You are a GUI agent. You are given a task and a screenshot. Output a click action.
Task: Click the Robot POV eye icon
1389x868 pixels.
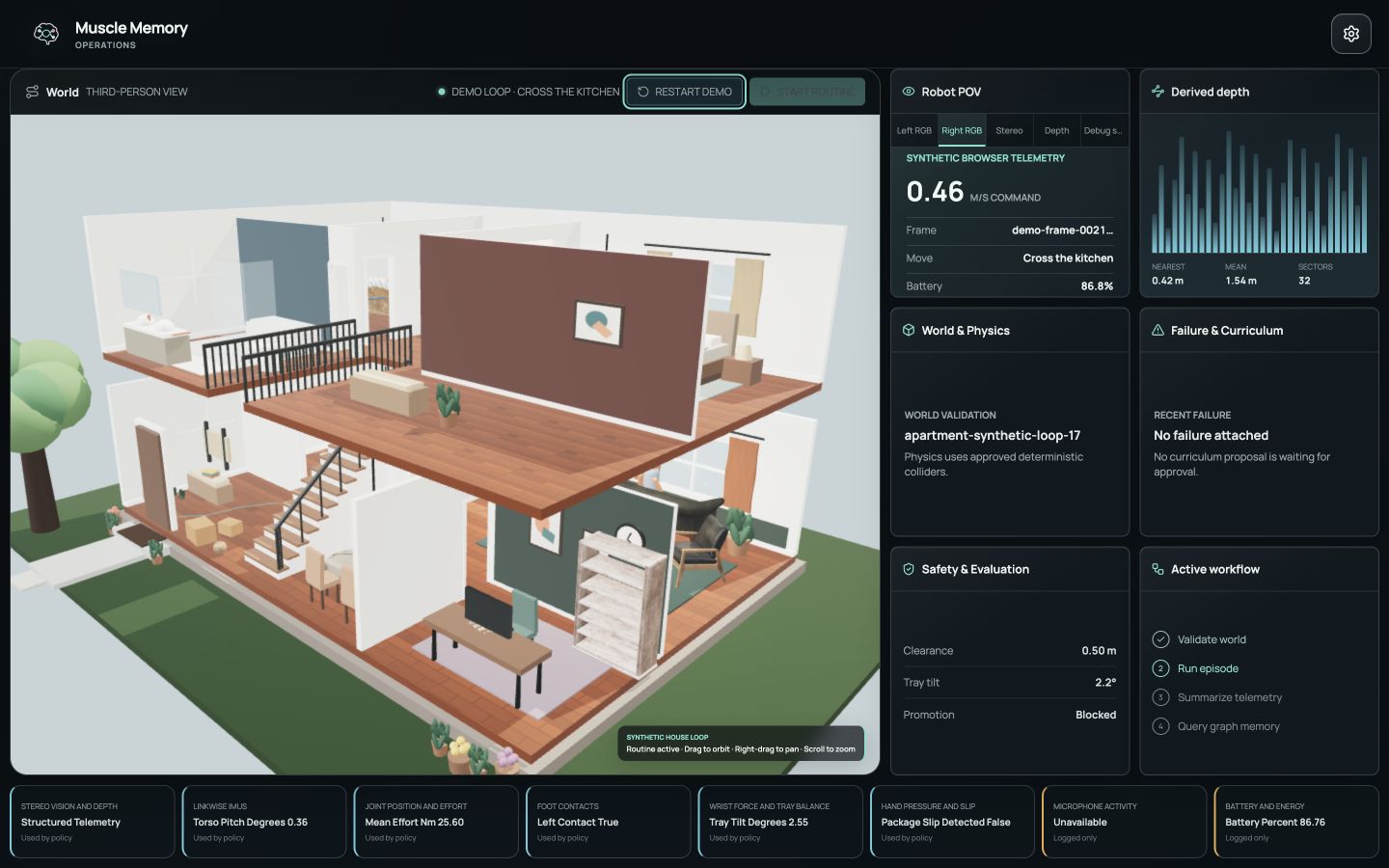[909, 92]
